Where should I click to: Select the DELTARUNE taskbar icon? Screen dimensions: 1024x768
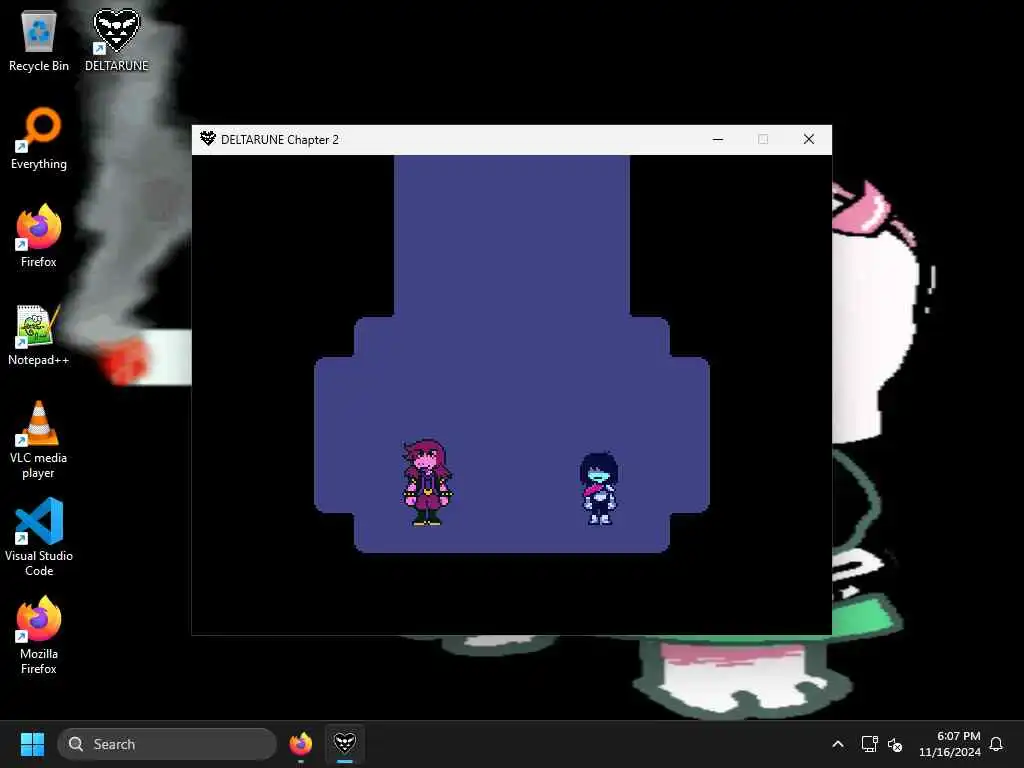[345, 744]
